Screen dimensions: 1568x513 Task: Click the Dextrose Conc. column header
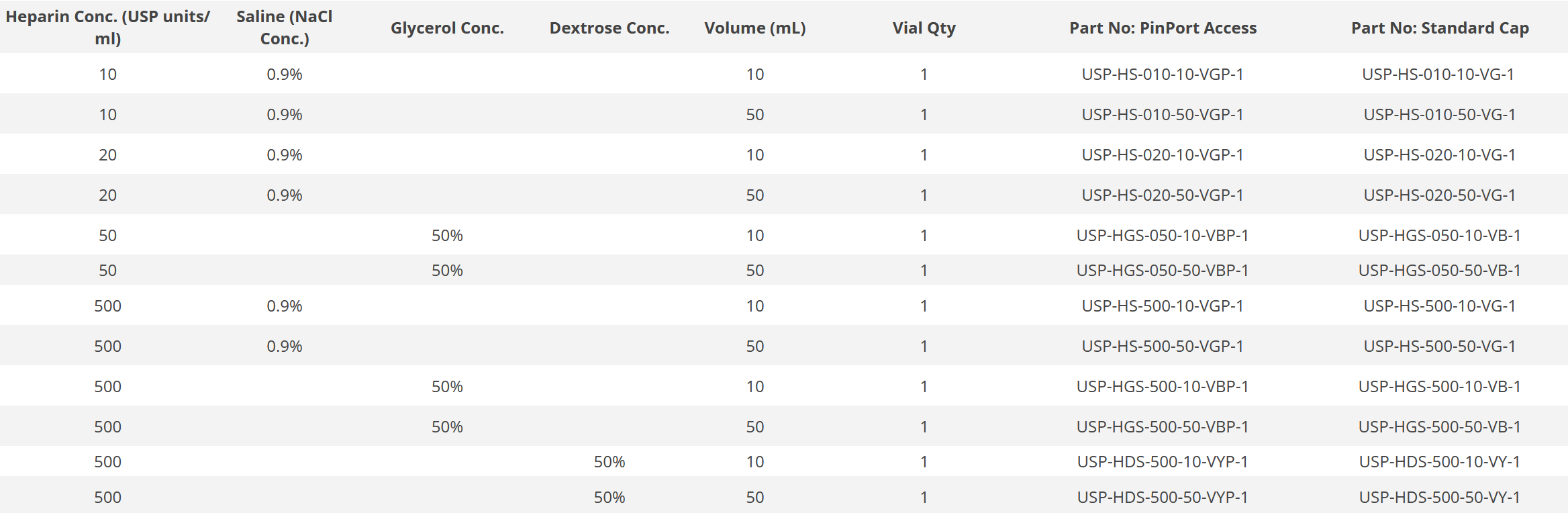[609, 28]
